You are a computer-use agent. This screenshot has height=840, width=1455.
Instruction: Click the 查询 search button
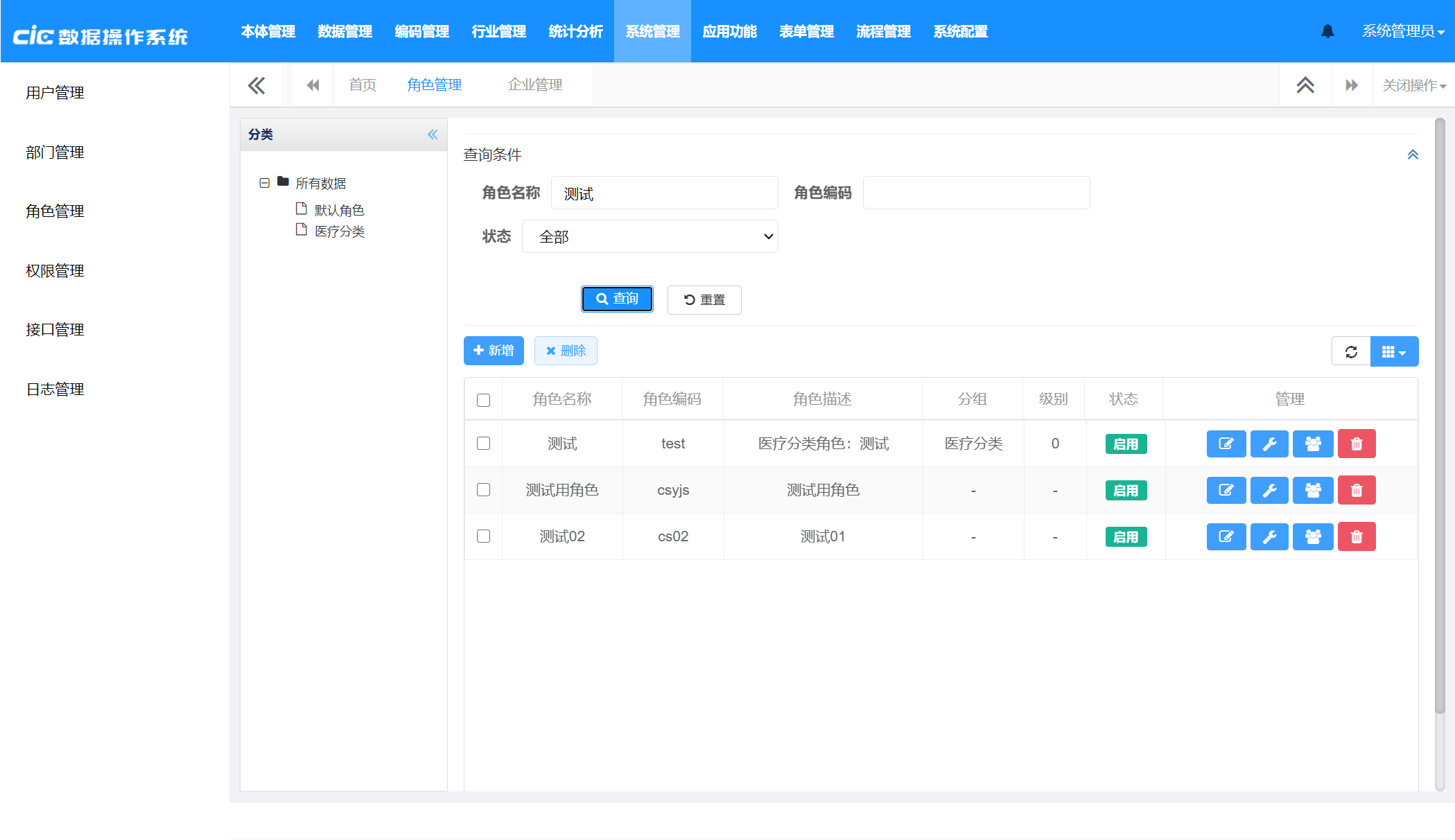click(617, 299)
